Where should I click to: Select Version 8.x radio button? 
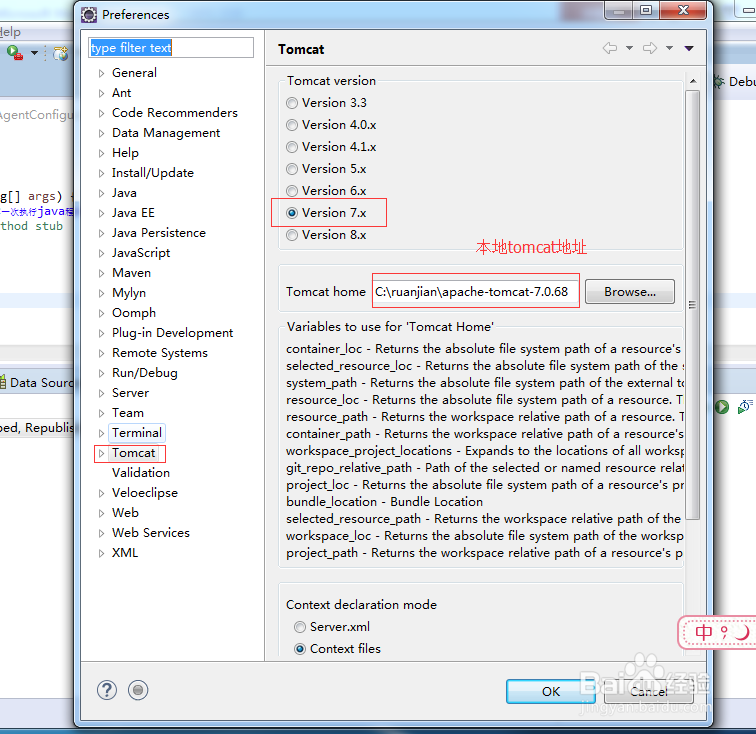click(292, 235)
